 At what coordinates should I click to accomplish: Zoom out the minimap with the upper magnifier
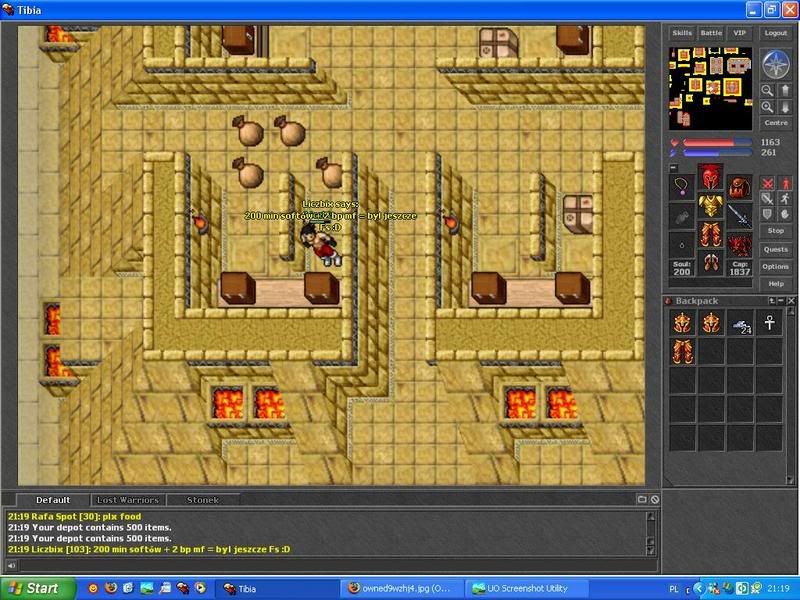coord(767,90)
